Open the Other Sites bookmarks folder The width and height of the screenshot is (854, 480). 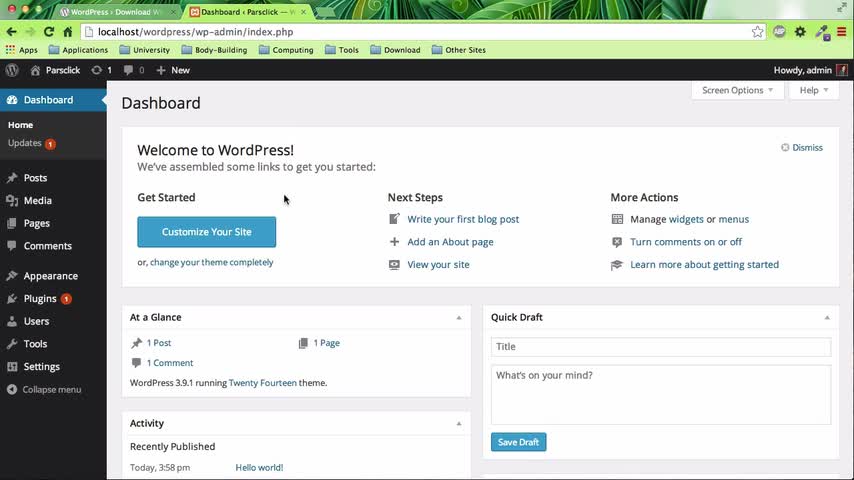pyautogui.click(x=459, y=50)
